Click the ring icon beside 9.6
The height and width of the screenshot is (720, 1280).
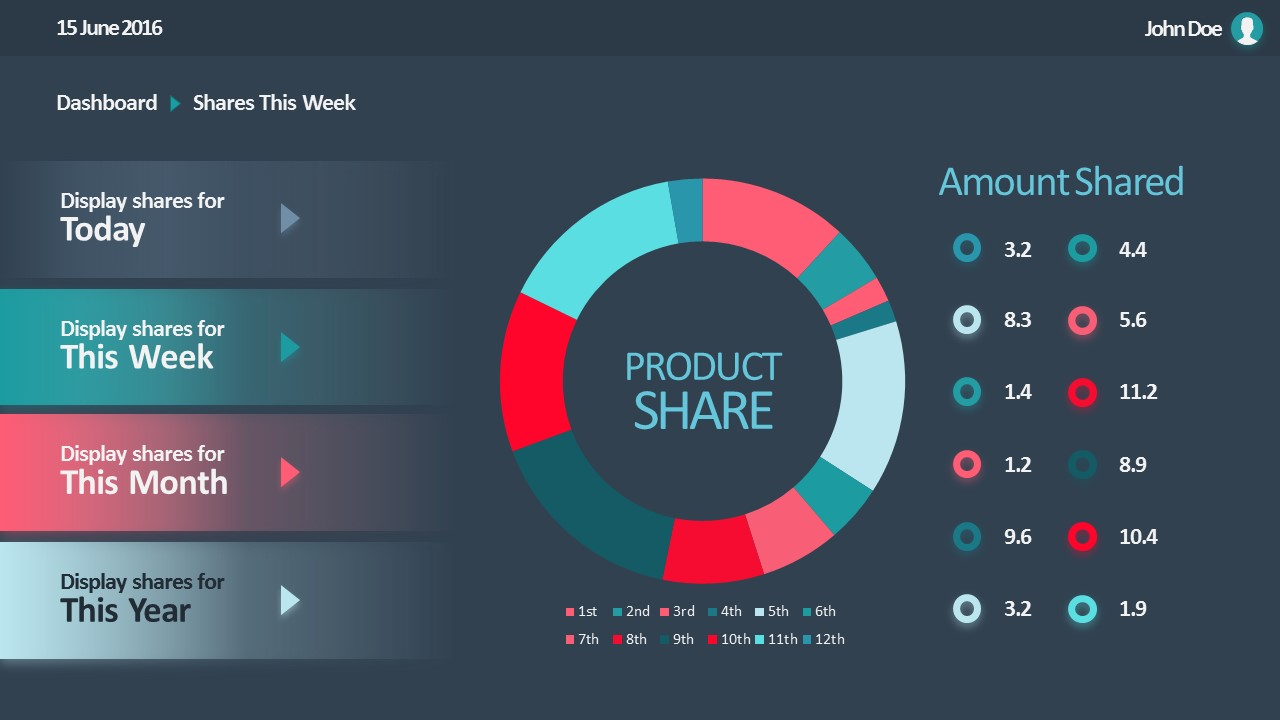[967, 537]
